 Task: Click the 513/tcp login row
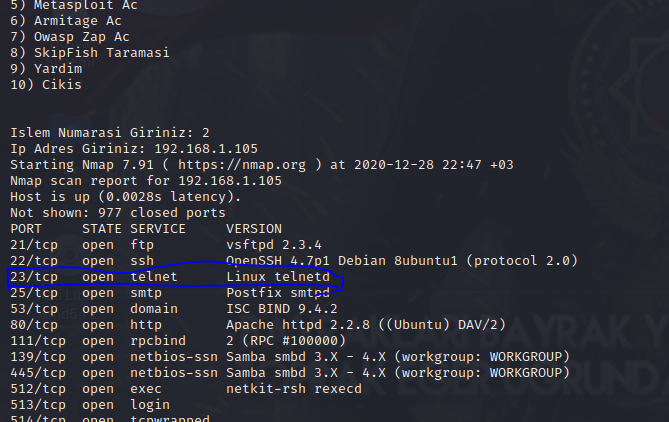point(90,405)
